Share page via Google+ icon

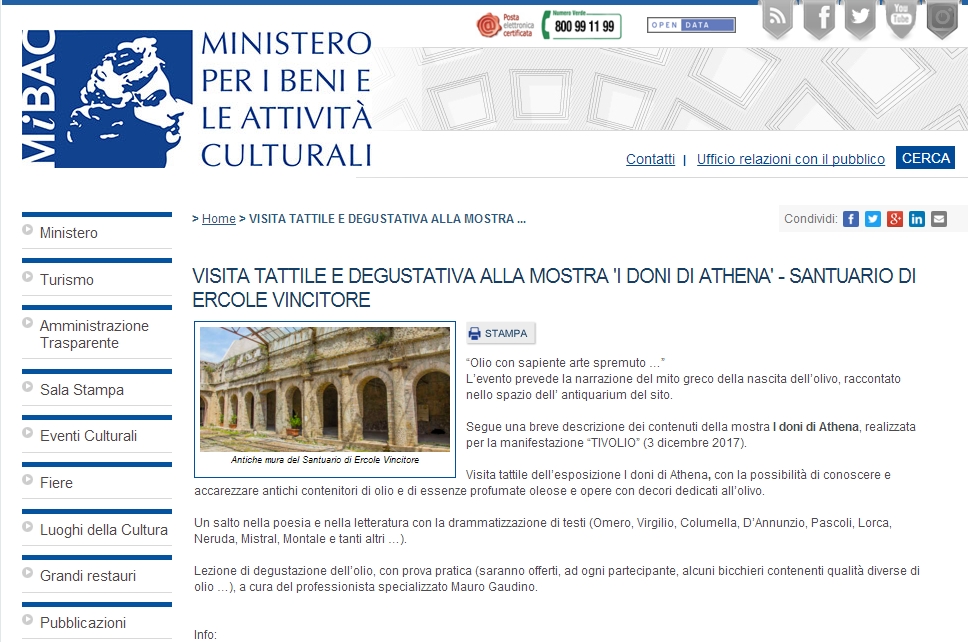[895, 219]
